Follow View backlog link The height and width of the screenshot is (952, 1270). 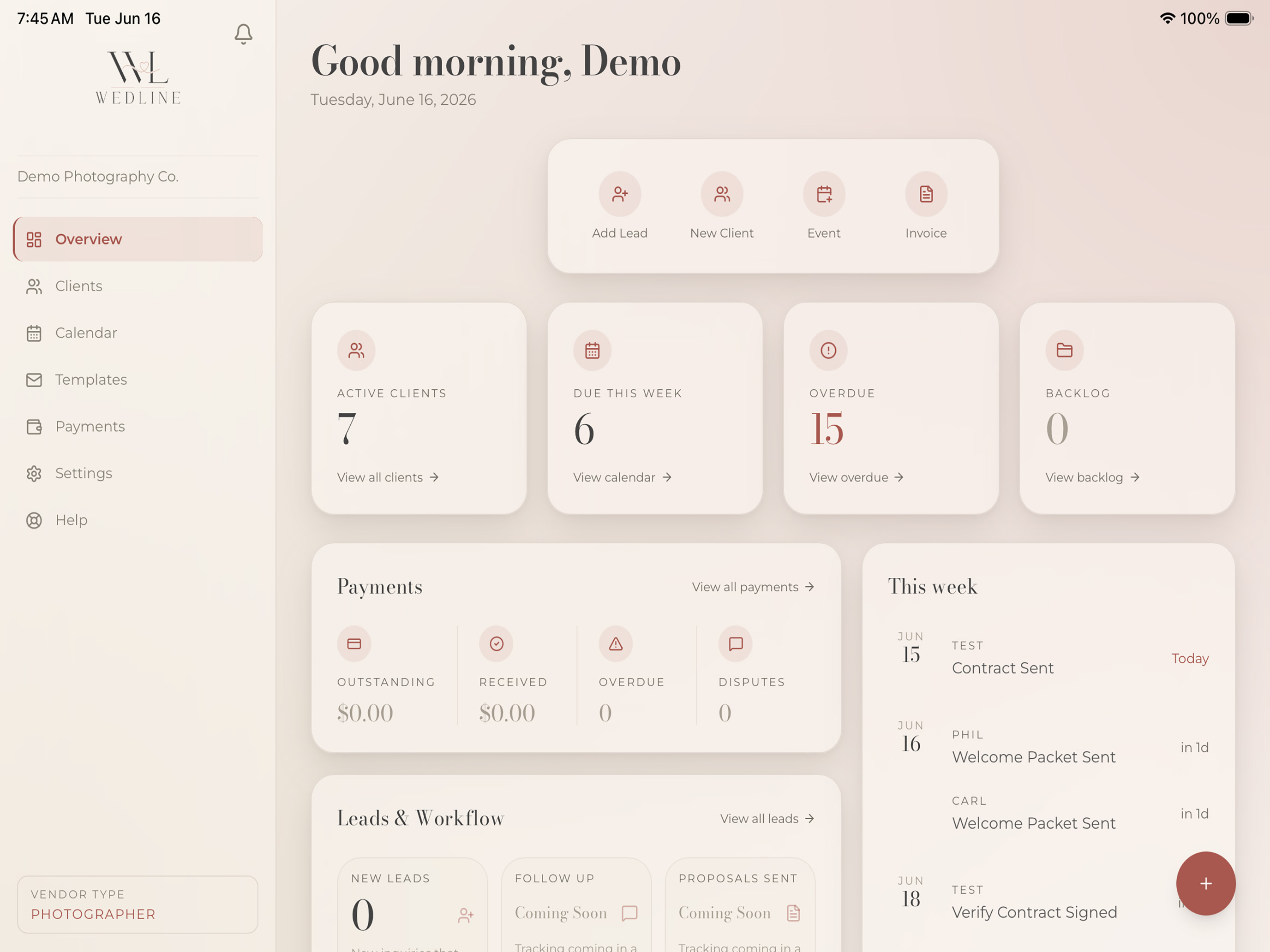point(1093,477)
